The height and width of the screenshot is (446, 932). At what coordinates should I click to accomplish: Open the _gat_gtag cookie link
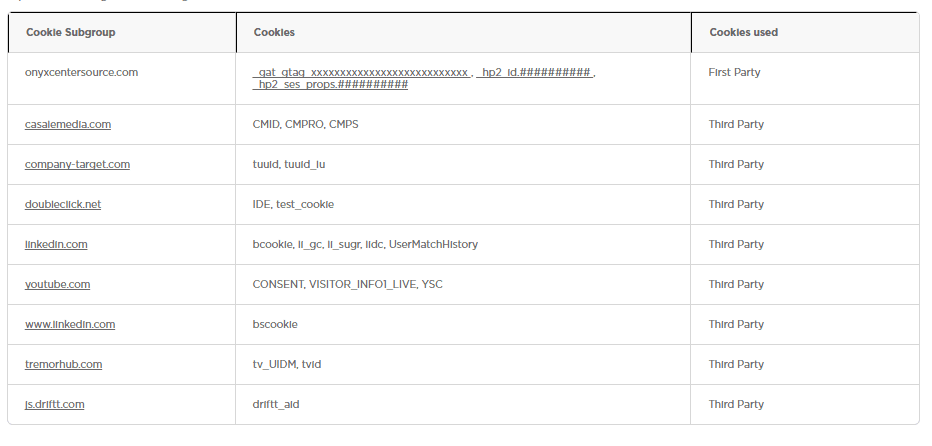(361, 73)
